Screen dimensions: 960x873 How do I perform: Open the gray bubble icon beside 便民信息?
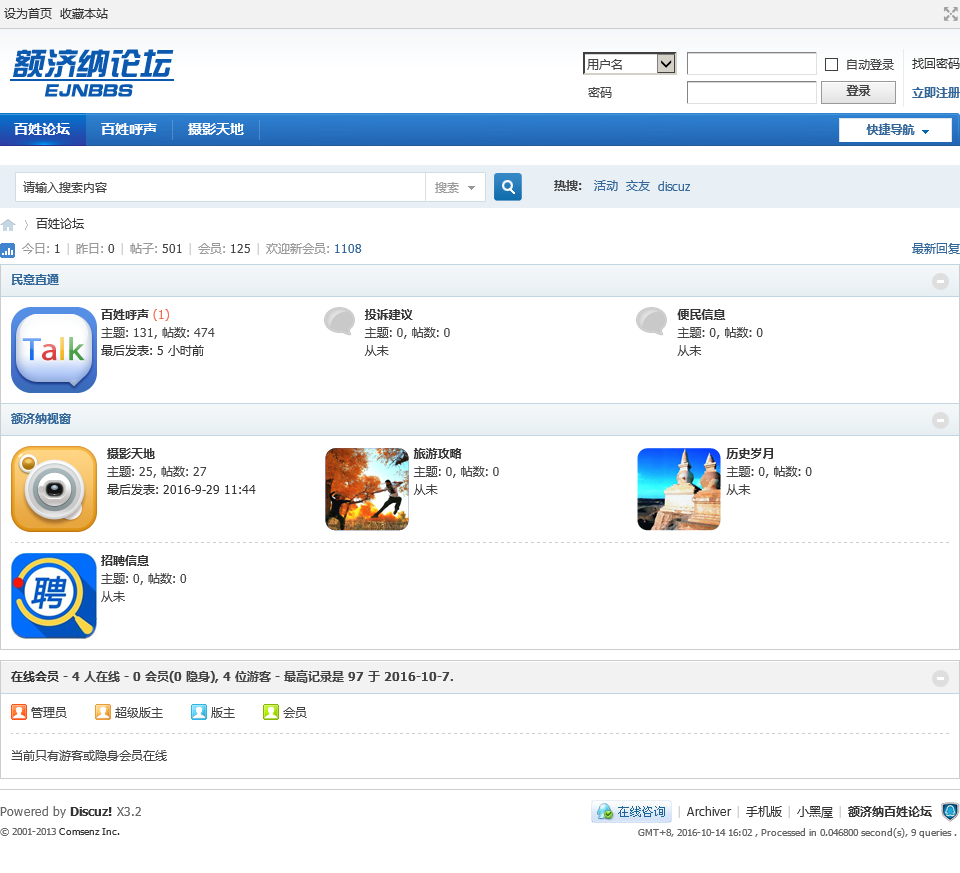pyautogui.click(x=651, y=321)
